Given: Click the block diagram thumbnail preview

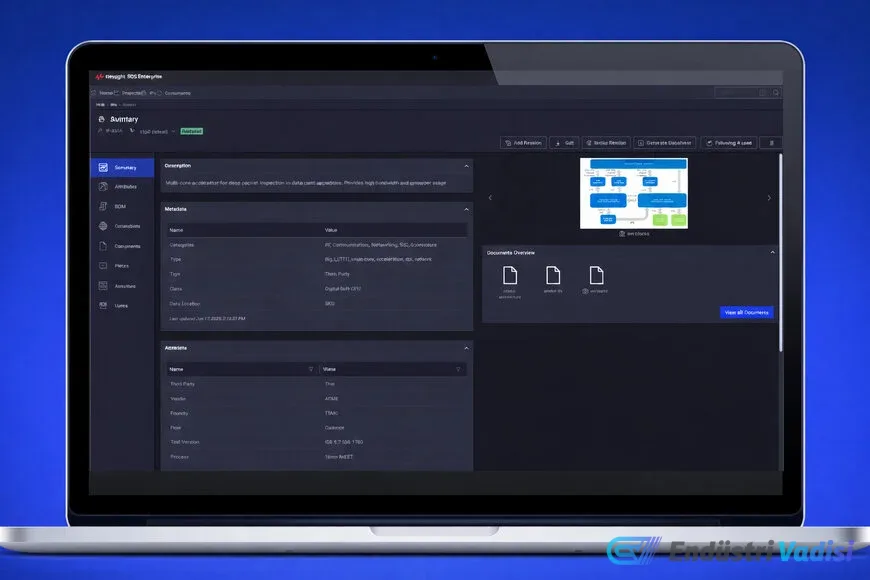Looking at the screenshot, I should (633, 193).
